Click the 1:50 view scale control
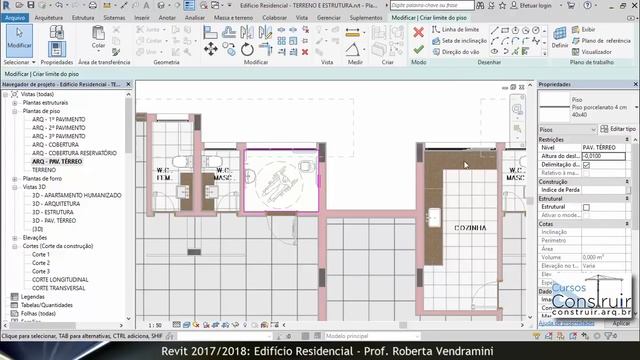This screenshot has width=640, height=360. 155,325
